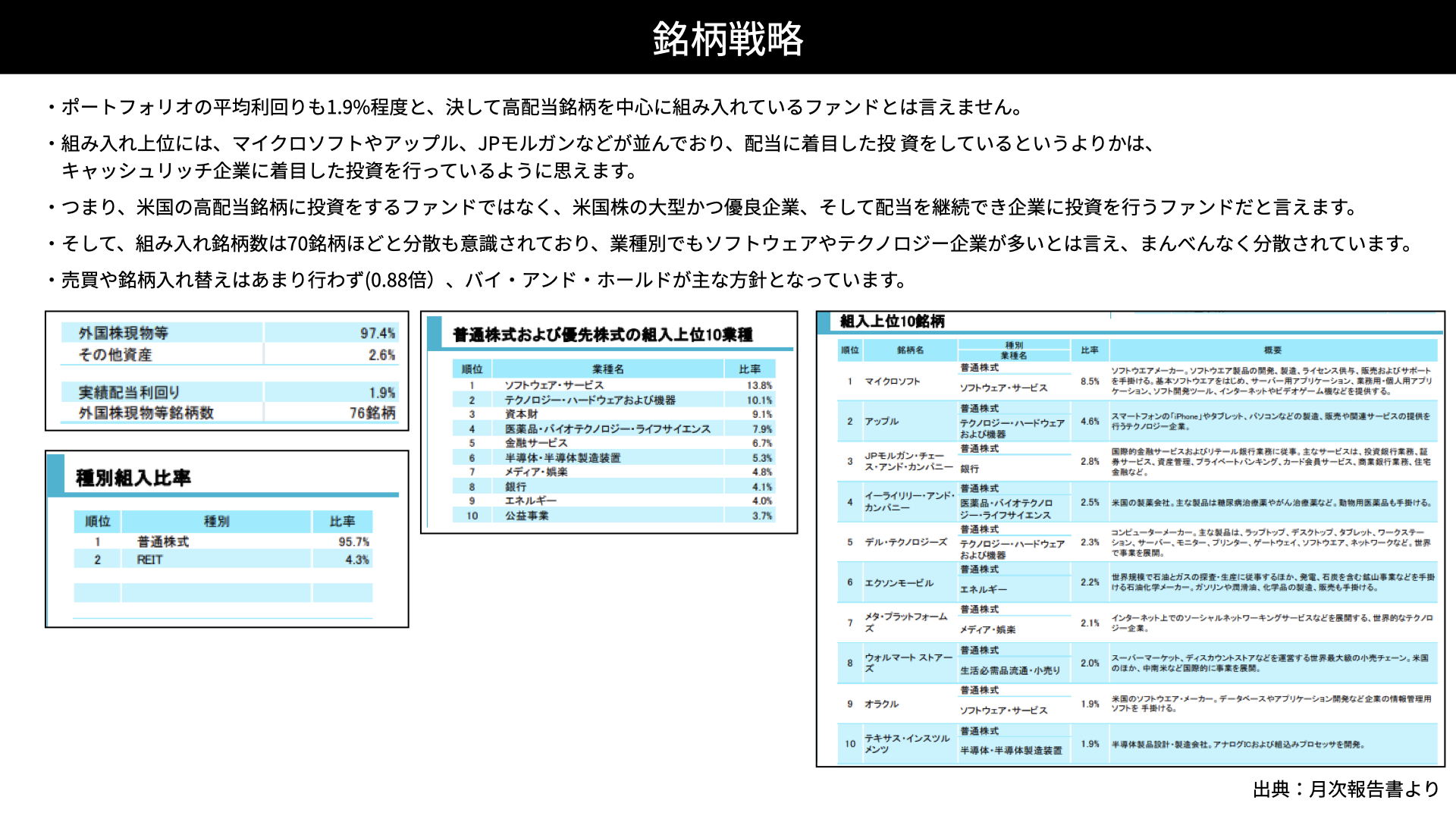This screenshot has width=1456, height=819.
Task: Click the 2.6% value beside その他資産
Action: pyautogui.click(x=381, y=355)
